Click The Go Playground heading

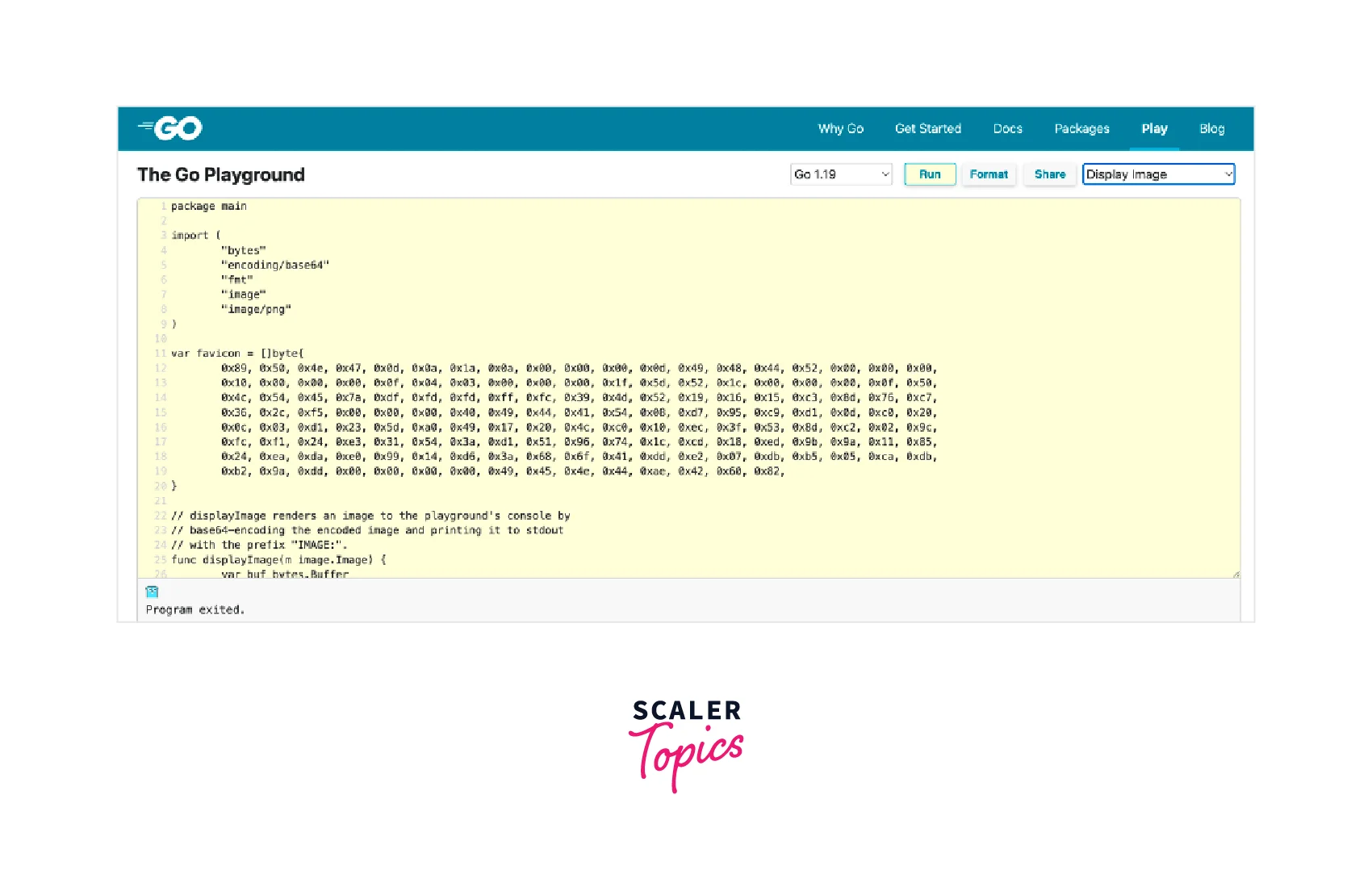point(221,175)
